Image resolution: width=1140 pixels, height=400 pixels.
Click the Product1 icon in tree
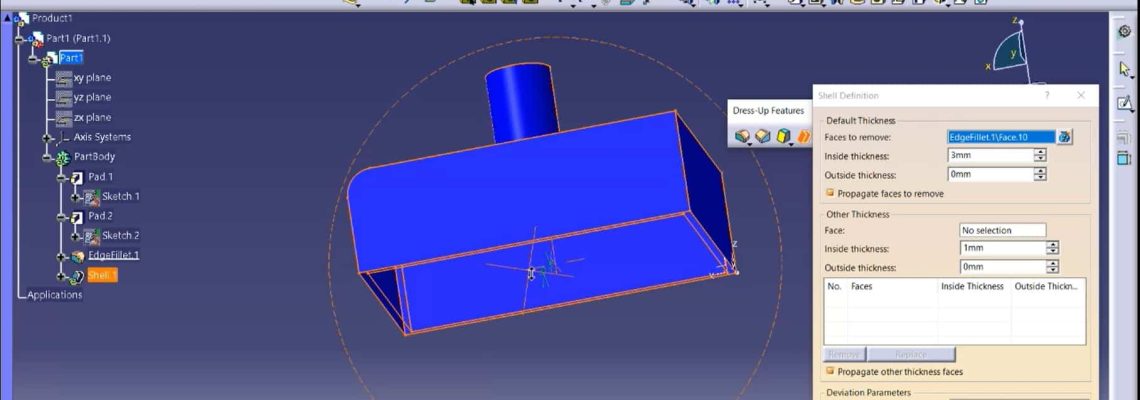click(21, 19)
